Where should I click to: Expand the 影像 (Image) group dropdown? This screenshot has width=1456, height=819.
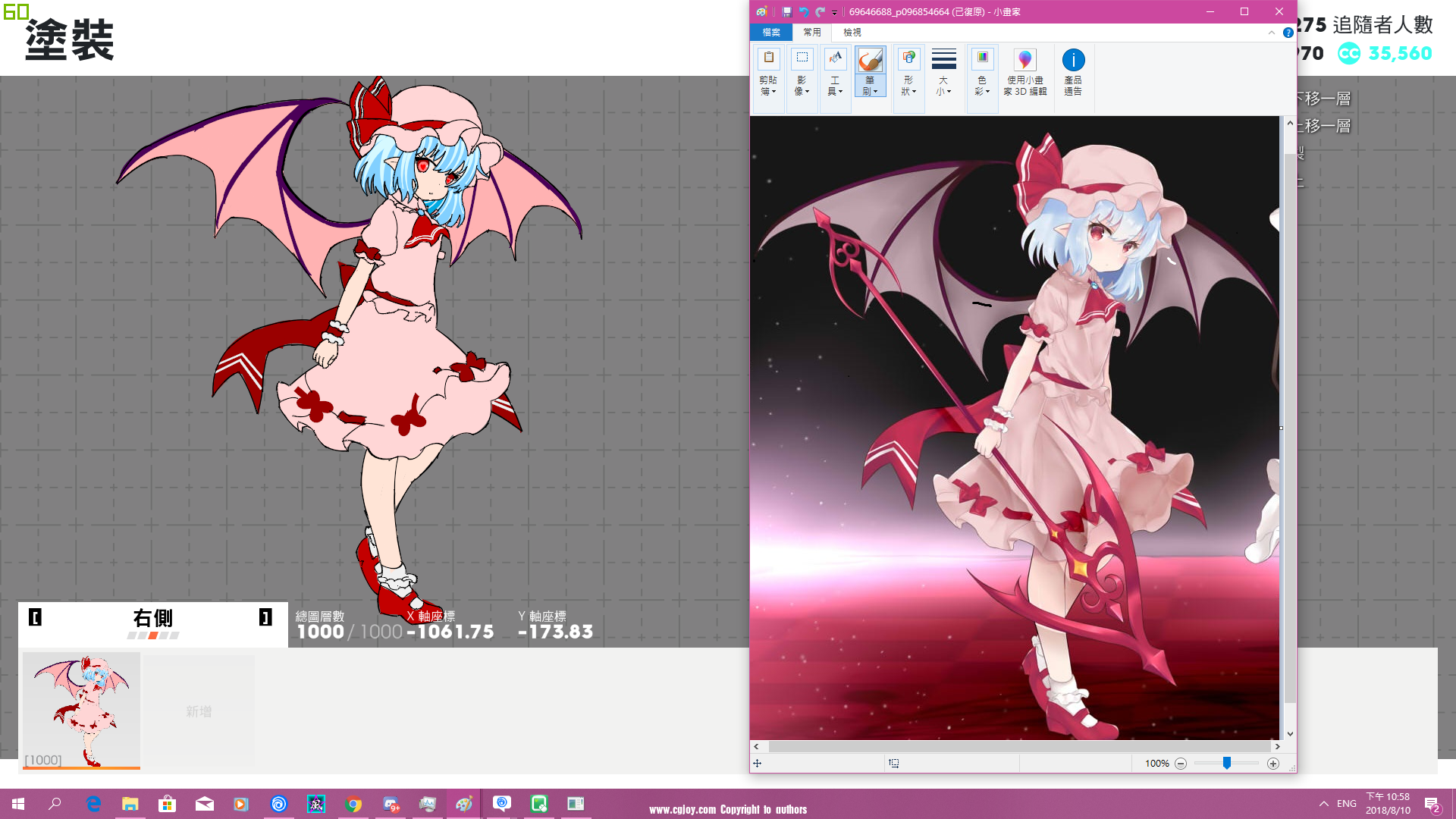tap(802, 86)
